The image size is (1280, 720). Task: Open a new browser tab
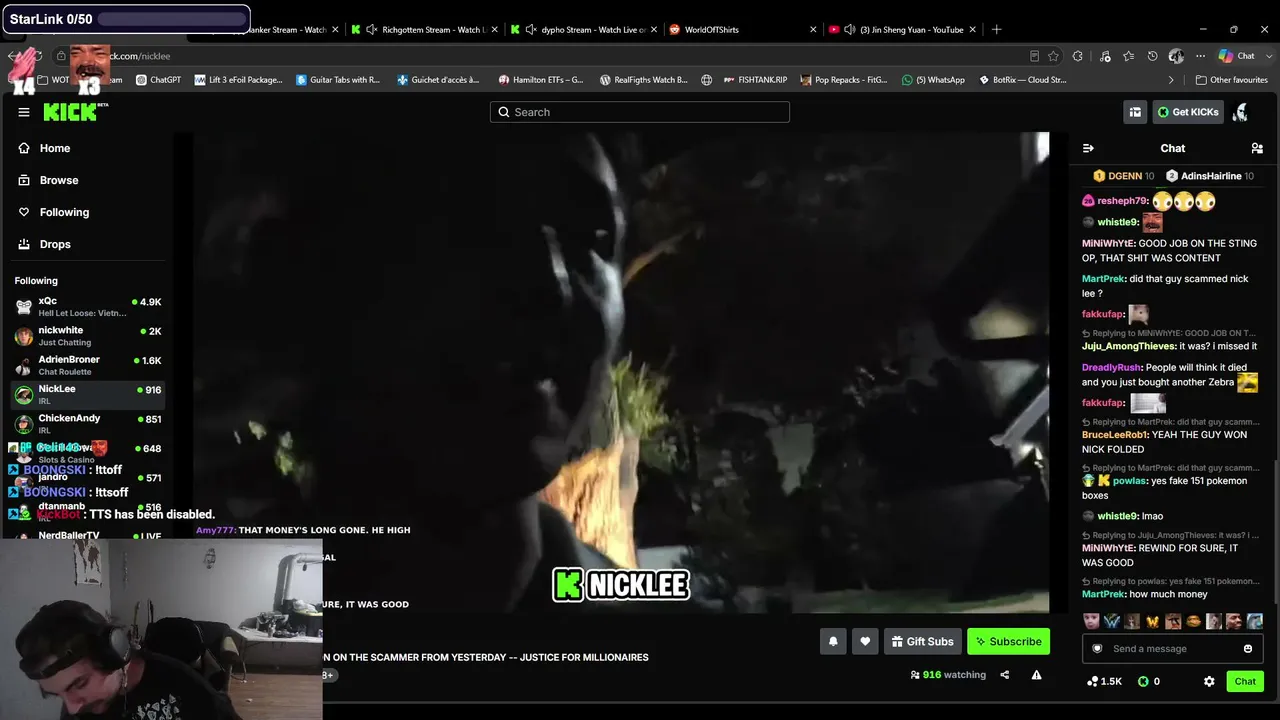point(996,30)
